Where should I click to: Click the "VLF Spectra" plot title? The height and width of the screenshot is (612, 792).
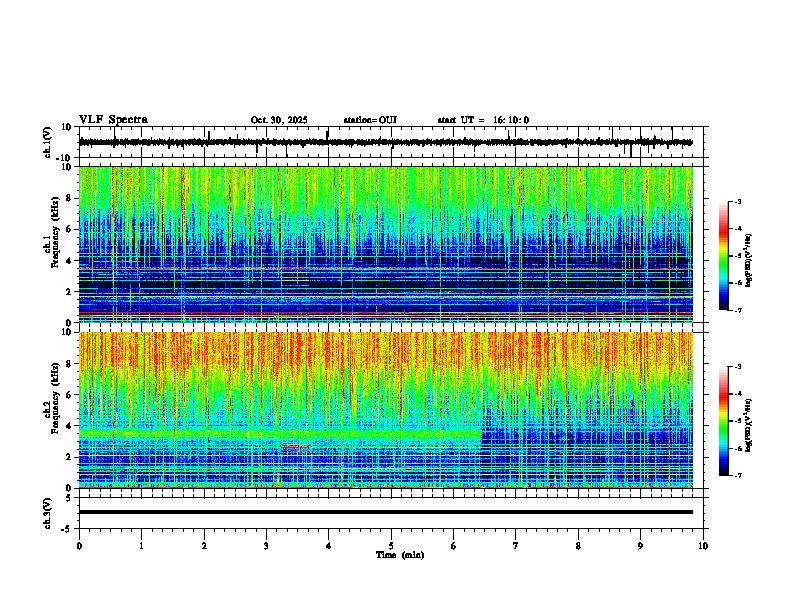(113, 120)
